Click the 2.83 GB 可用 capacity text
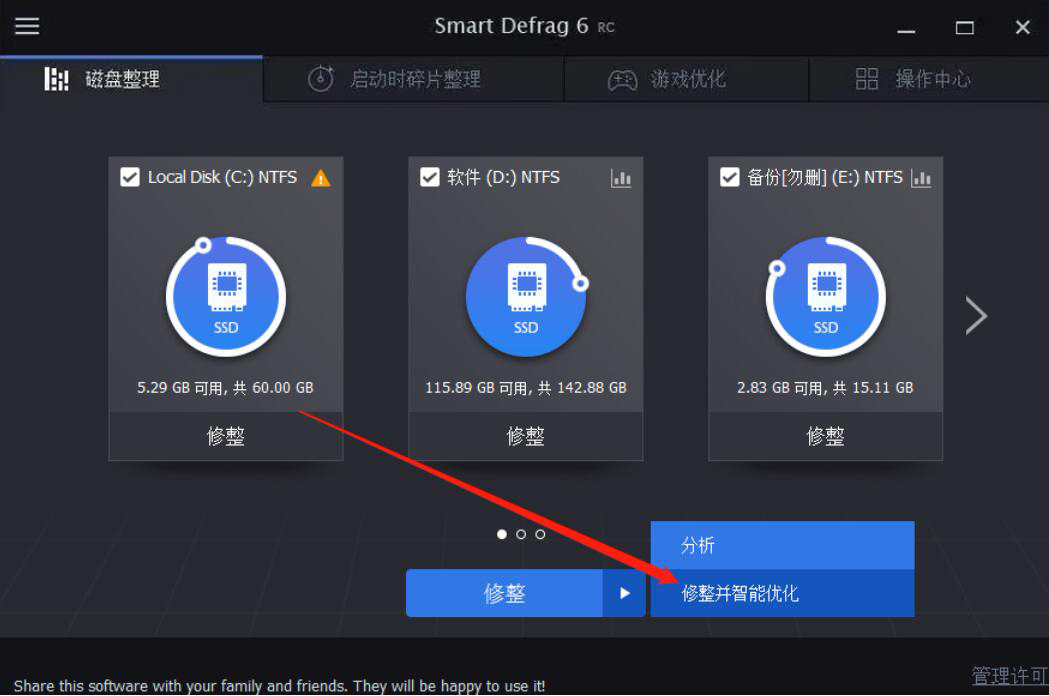This screenshot has height=696, width=1049. click(825, 387)
